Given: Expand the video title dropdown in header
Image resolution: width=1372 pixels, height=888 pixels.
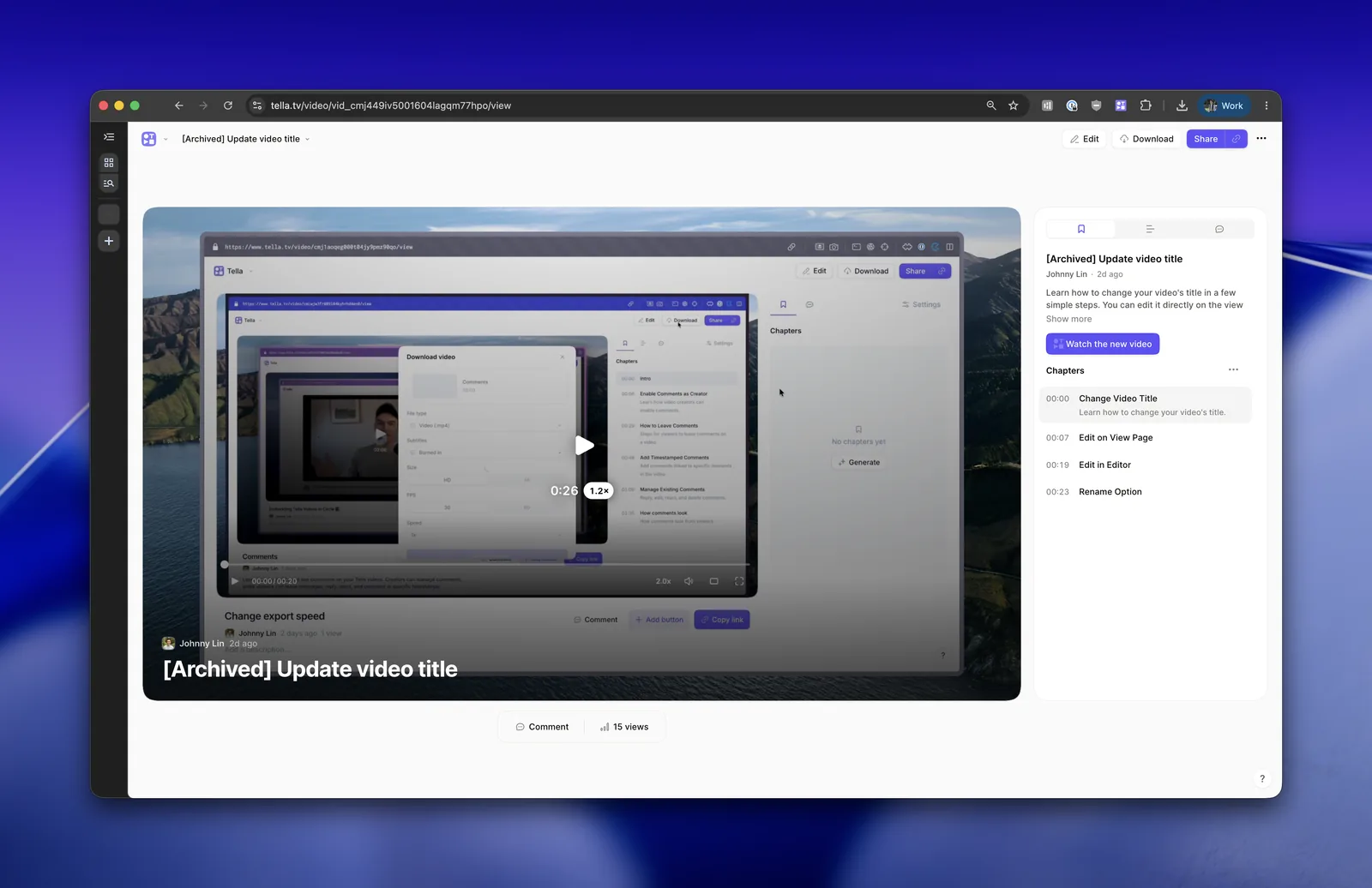Looking at the screenshot, I should (x=307, y=139).
